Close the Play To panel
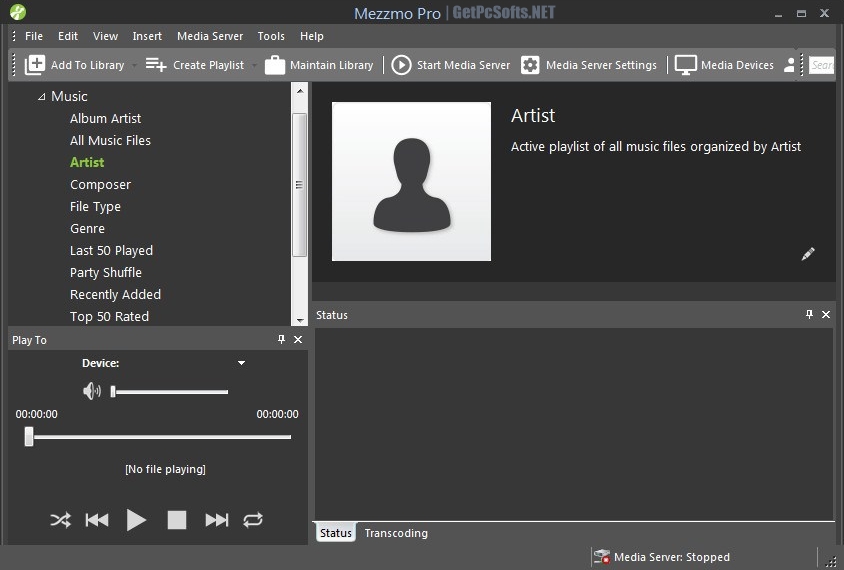This screenshot has width=844, height=570. (298, 339)
